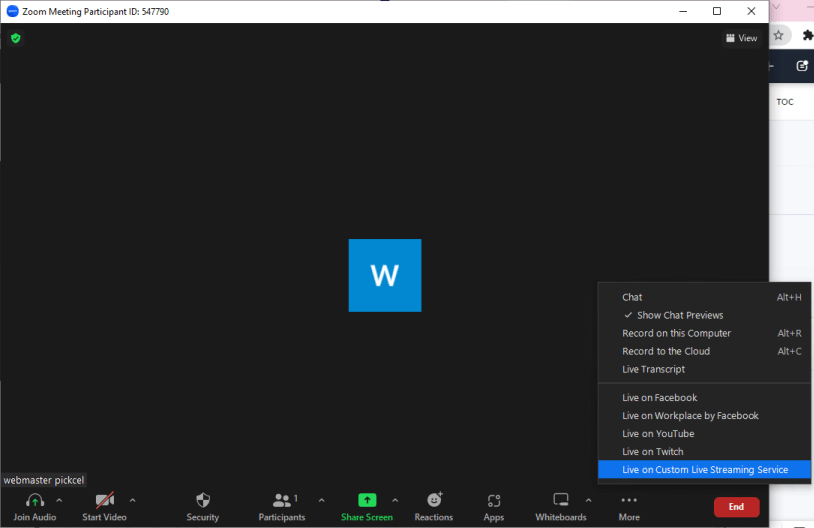
Task: Open the extensions puzzle icon in browser
Action: [x=808, y=35]
